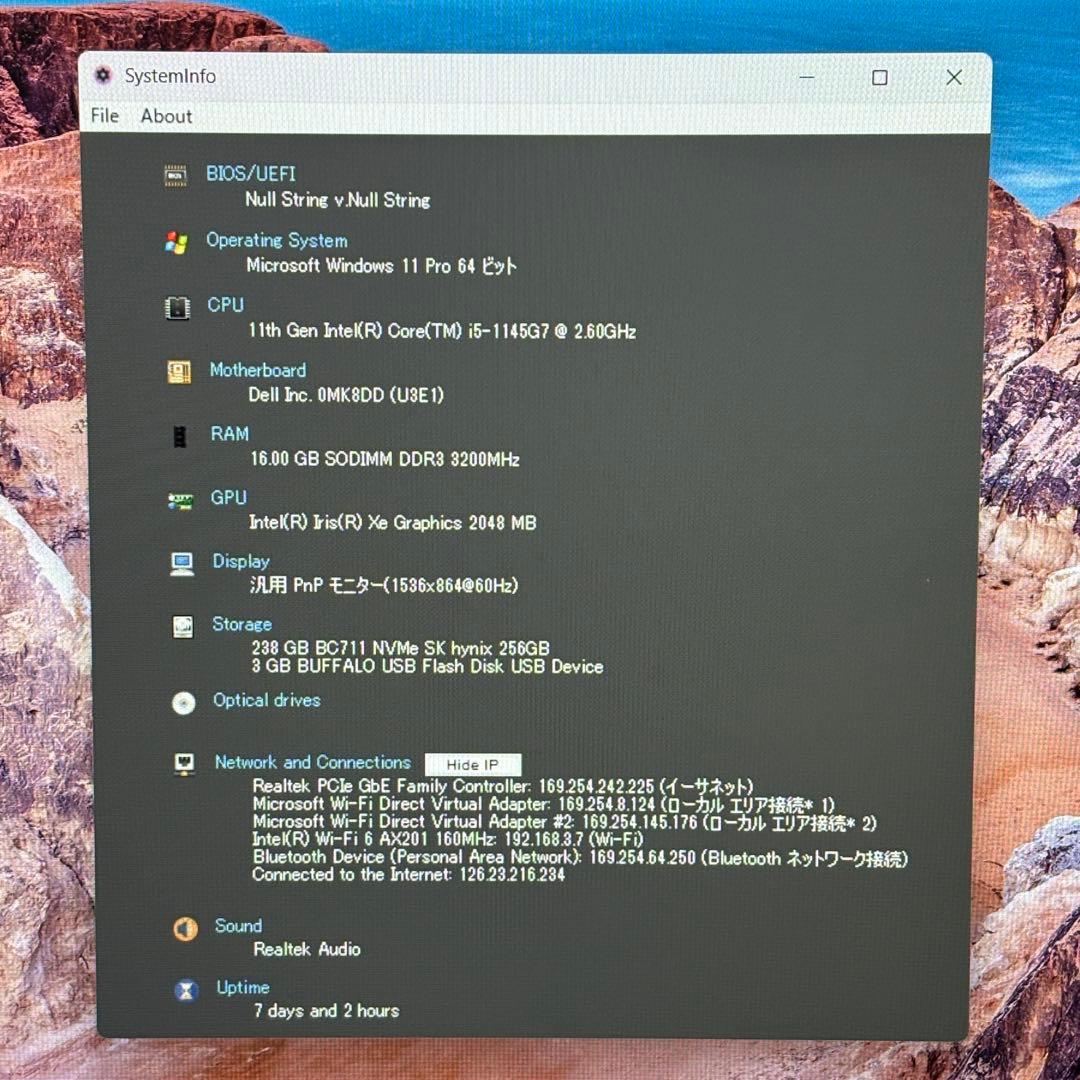Open the About menu
The width and height of the screenshot is (1080, 1080).
click(165, 116)
